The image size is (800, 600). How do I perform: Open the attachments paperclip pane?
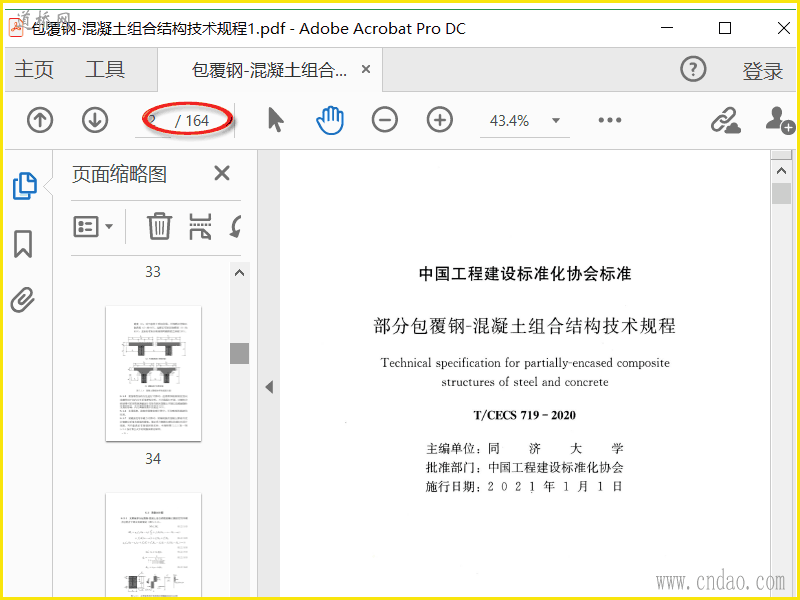(x=23, y=300)
